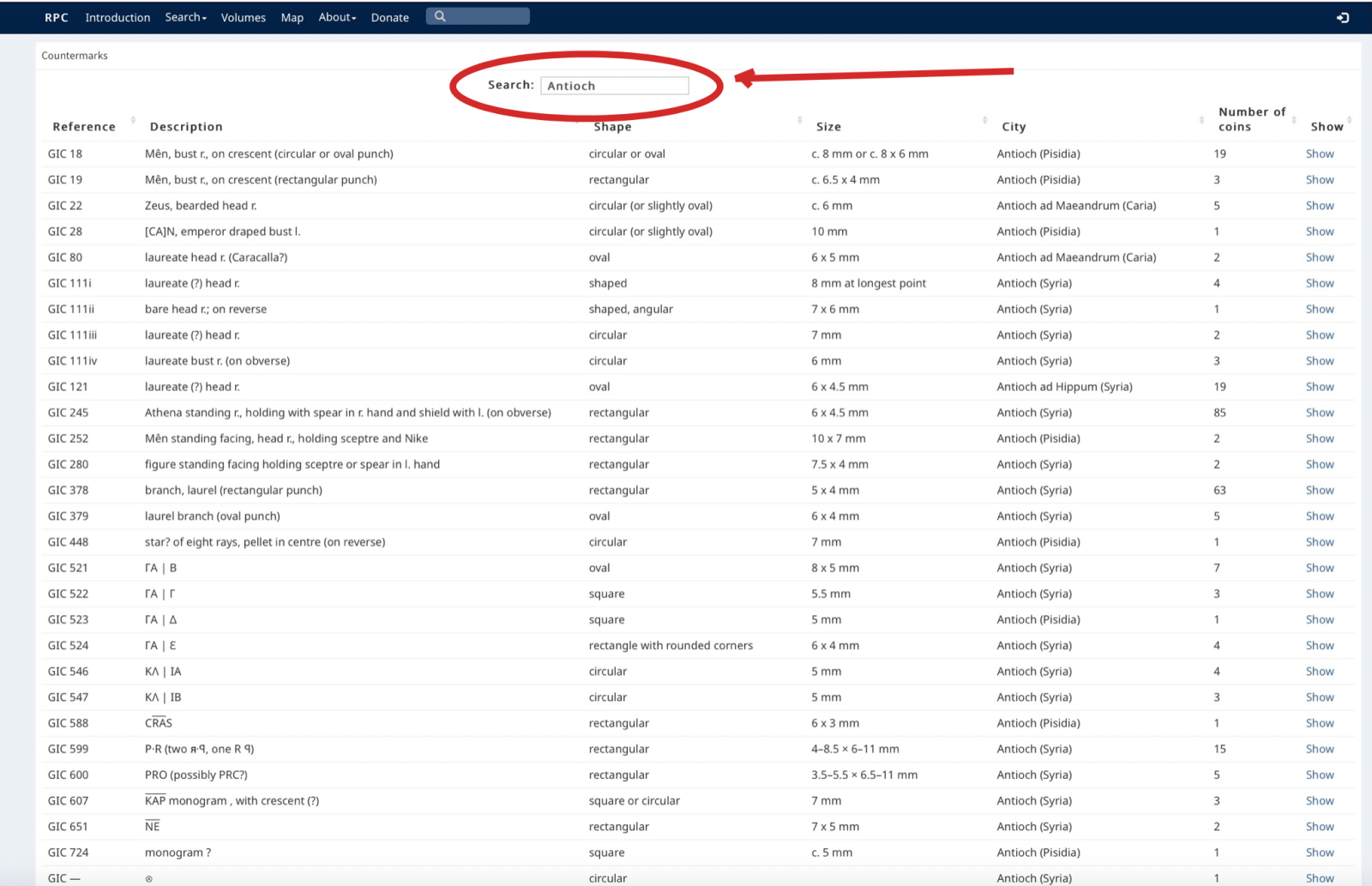Click the Donate link

(389, 17)
